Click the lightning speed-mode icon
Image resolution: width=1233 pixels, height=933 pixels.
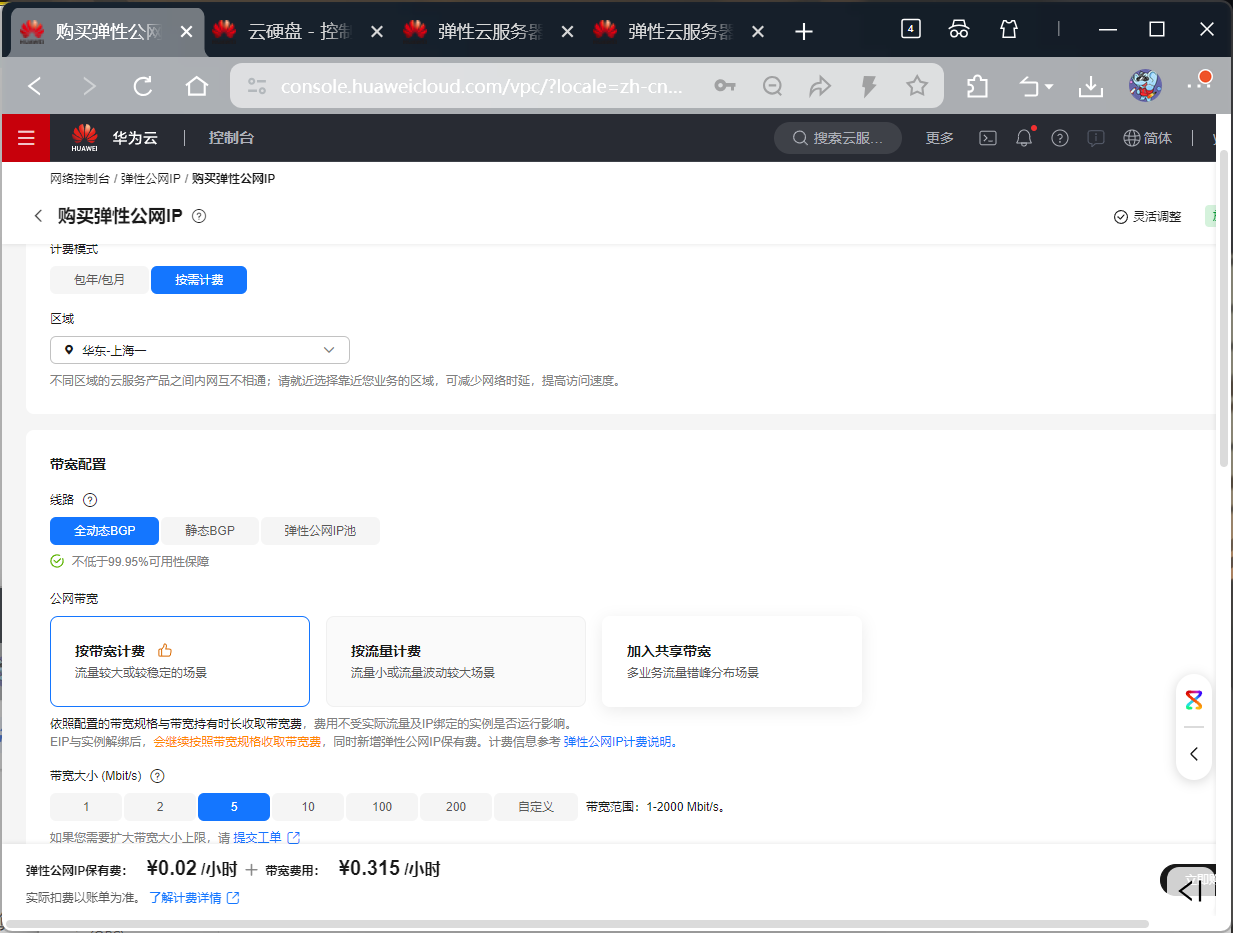point(869,87)
